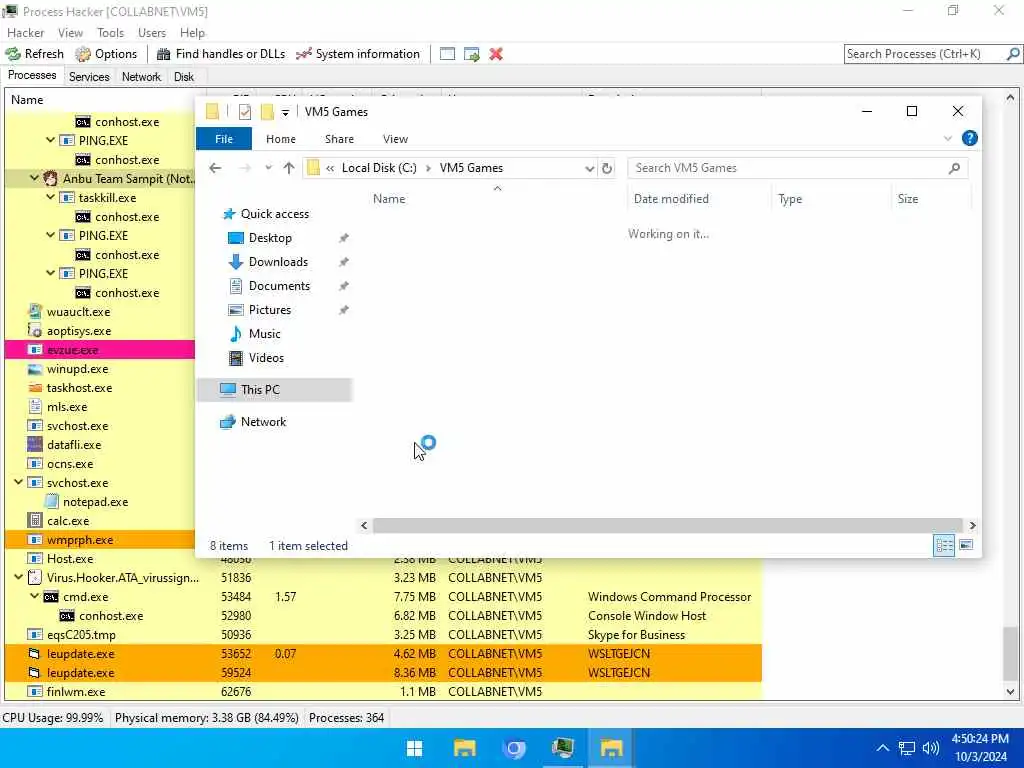Viewport: 1024px width, 768px height.
Task: Sort by Date modified column
Action: point(671,199)
